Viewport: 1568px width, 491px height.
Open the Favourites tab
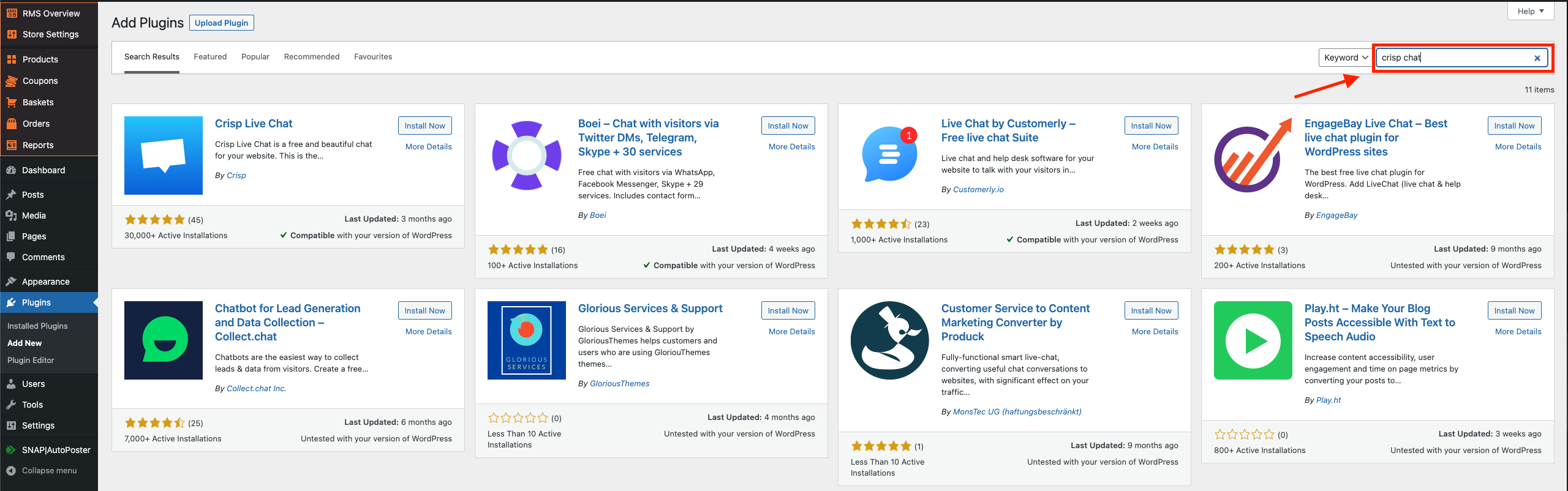pyautogui.click(x=373, y=56)
